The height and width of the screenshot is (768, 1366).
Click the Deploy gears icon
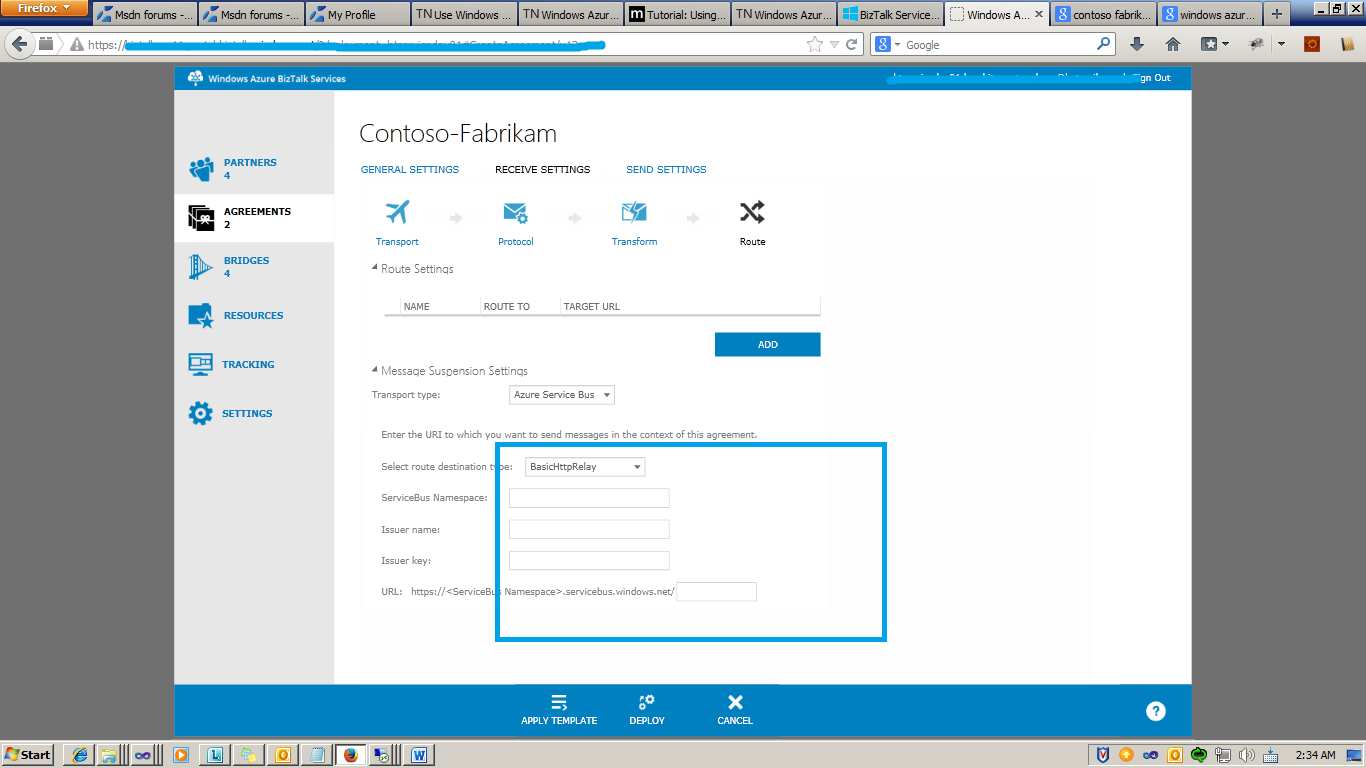[647, 702]
